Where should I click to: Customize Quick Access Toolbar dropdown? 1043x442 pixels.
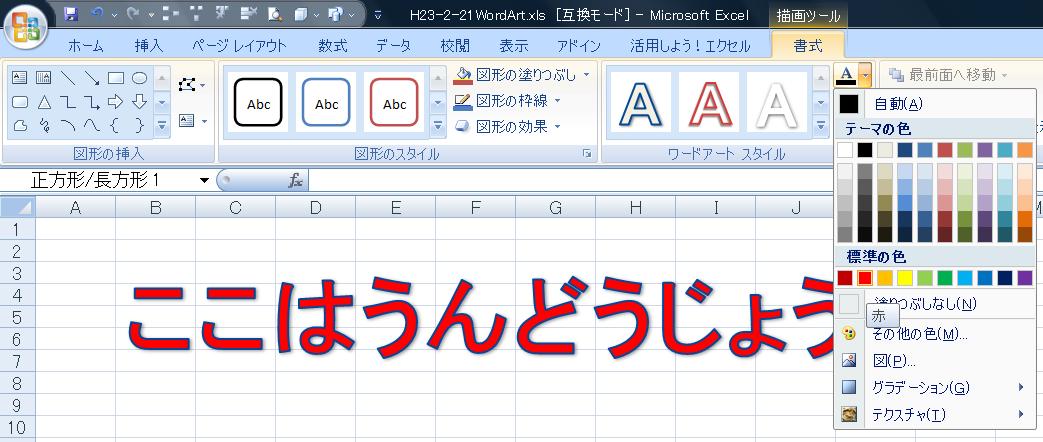coord(378,15)
